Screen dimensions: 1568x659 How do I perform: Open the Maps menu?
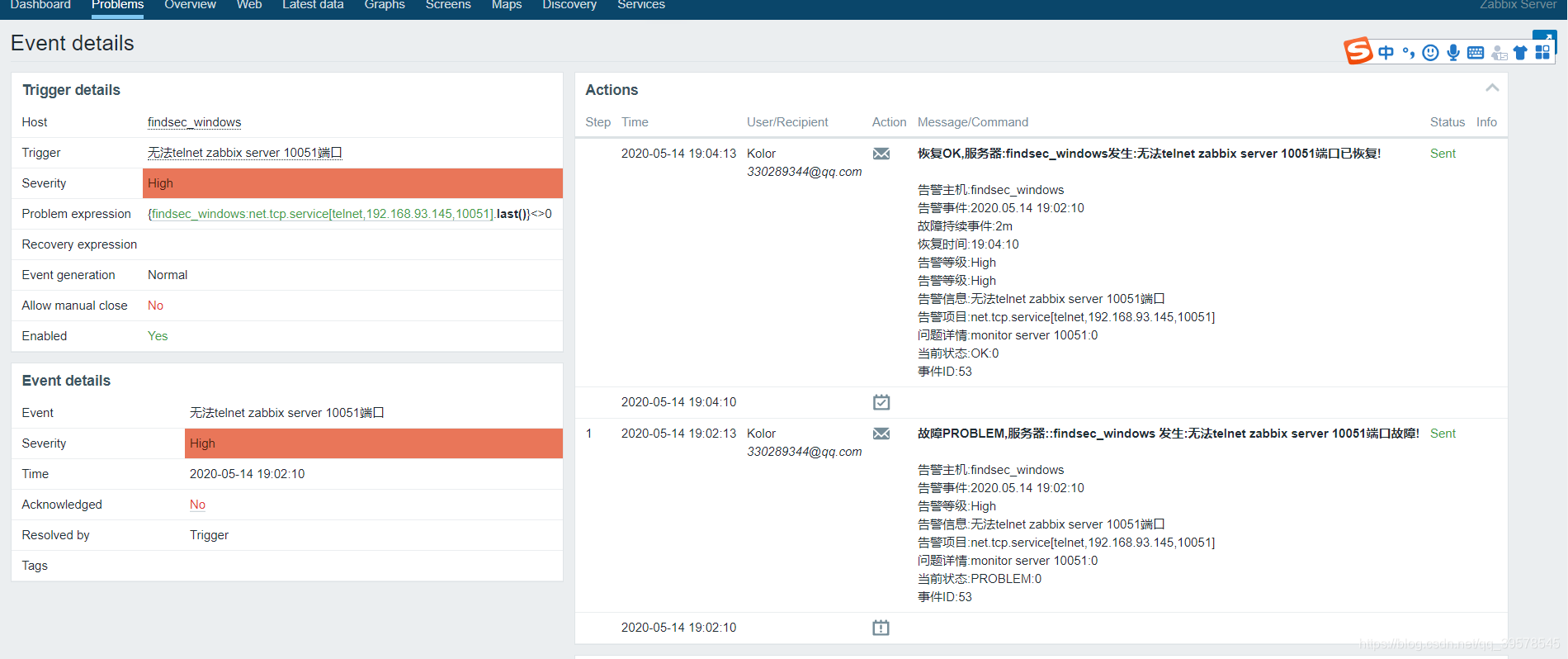point(507,5)
